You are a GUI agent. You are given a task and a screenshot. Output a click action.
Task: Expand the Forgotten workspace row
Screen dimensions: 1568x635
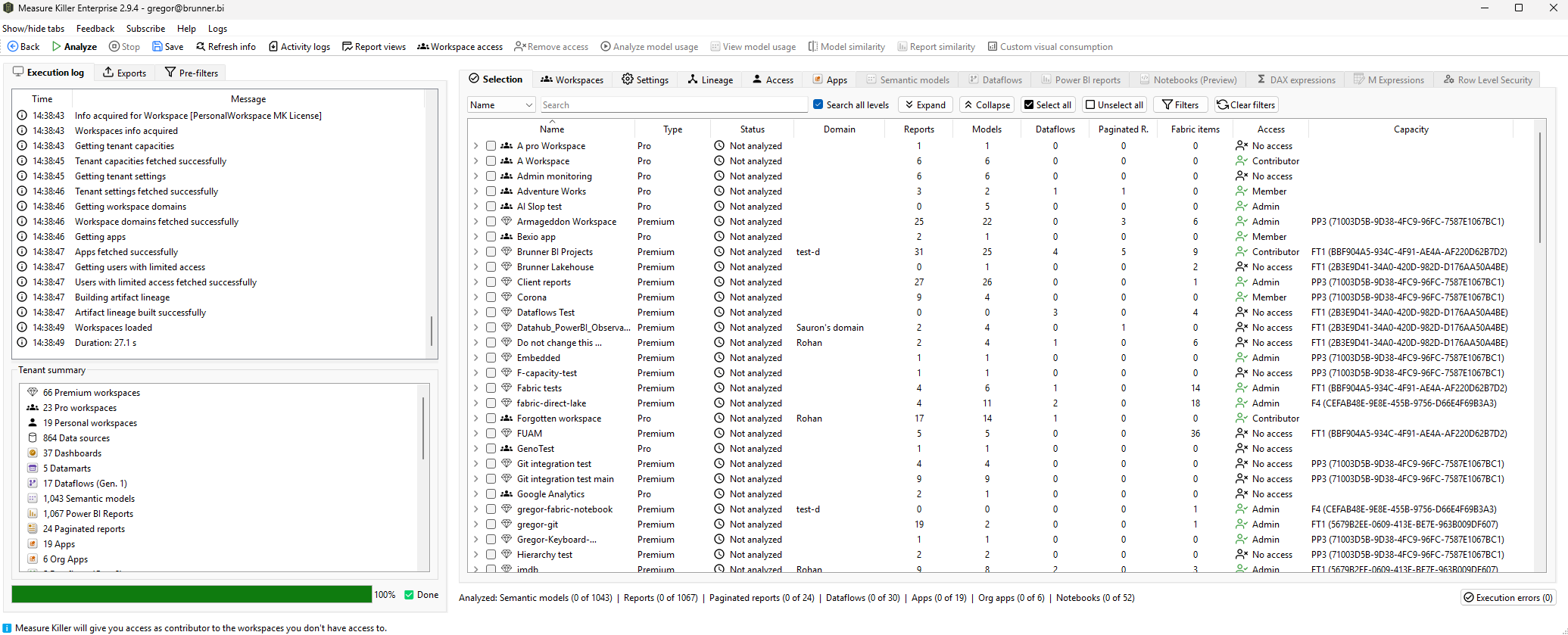(475, 418)
